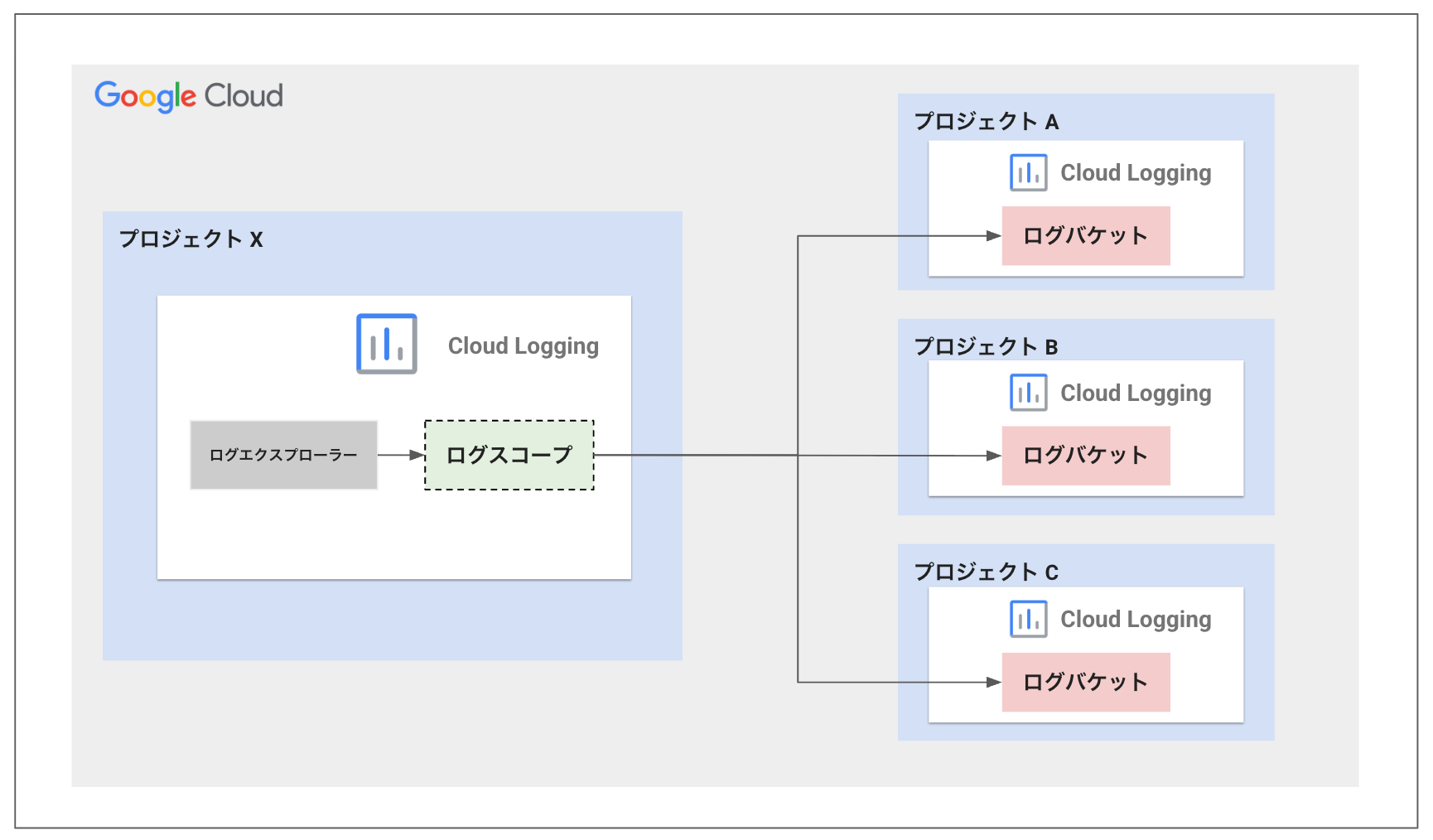Click the プロジェクト C title label

point(986,572)
